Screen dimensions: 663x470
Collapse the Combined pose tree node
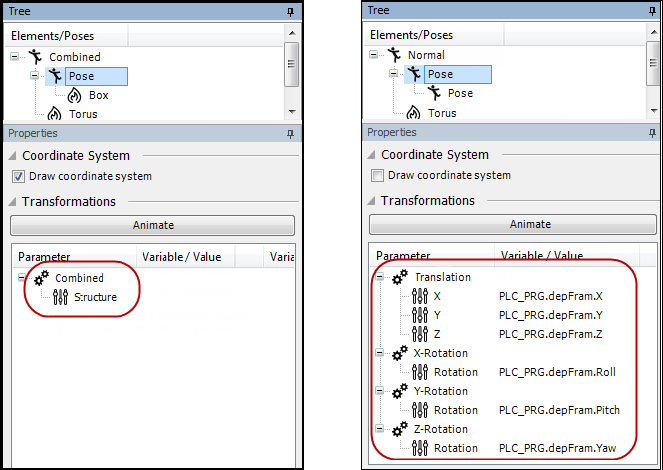tap(15, 57)
